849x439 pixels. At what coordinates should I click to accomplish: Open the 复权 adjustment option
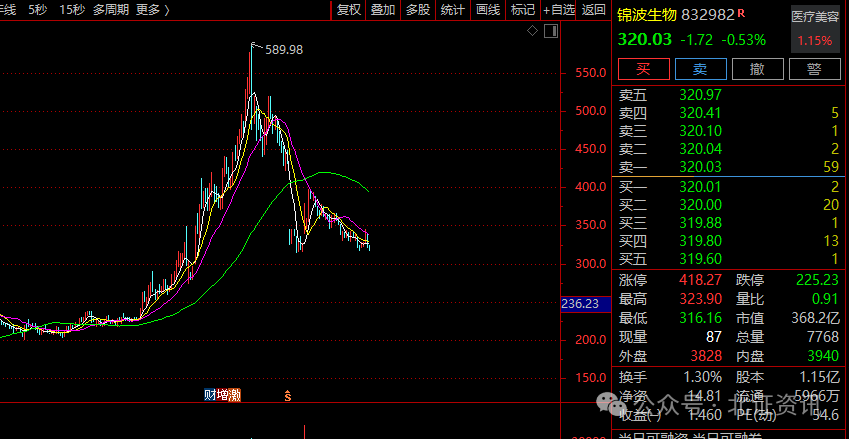[349, 10]
